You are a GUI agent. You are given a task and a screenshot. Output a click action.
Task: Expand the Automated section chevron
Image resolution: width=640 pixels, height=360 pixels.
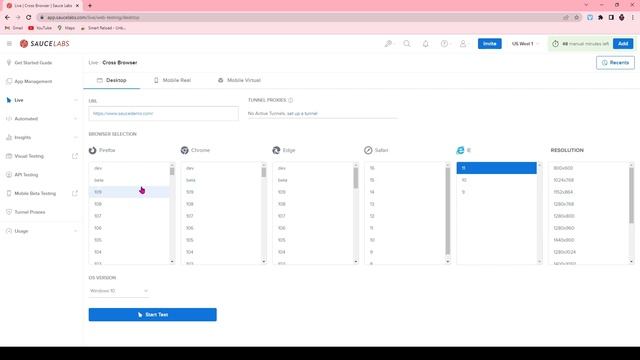[x=76, y=119]
